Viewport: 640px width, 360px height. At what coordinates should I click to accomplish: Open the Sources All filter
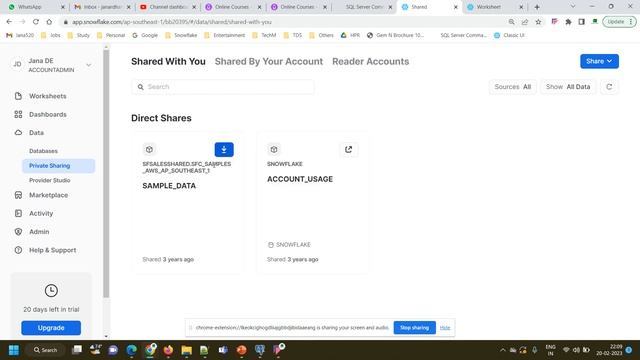pyautogui.click(x=513, y=87)
